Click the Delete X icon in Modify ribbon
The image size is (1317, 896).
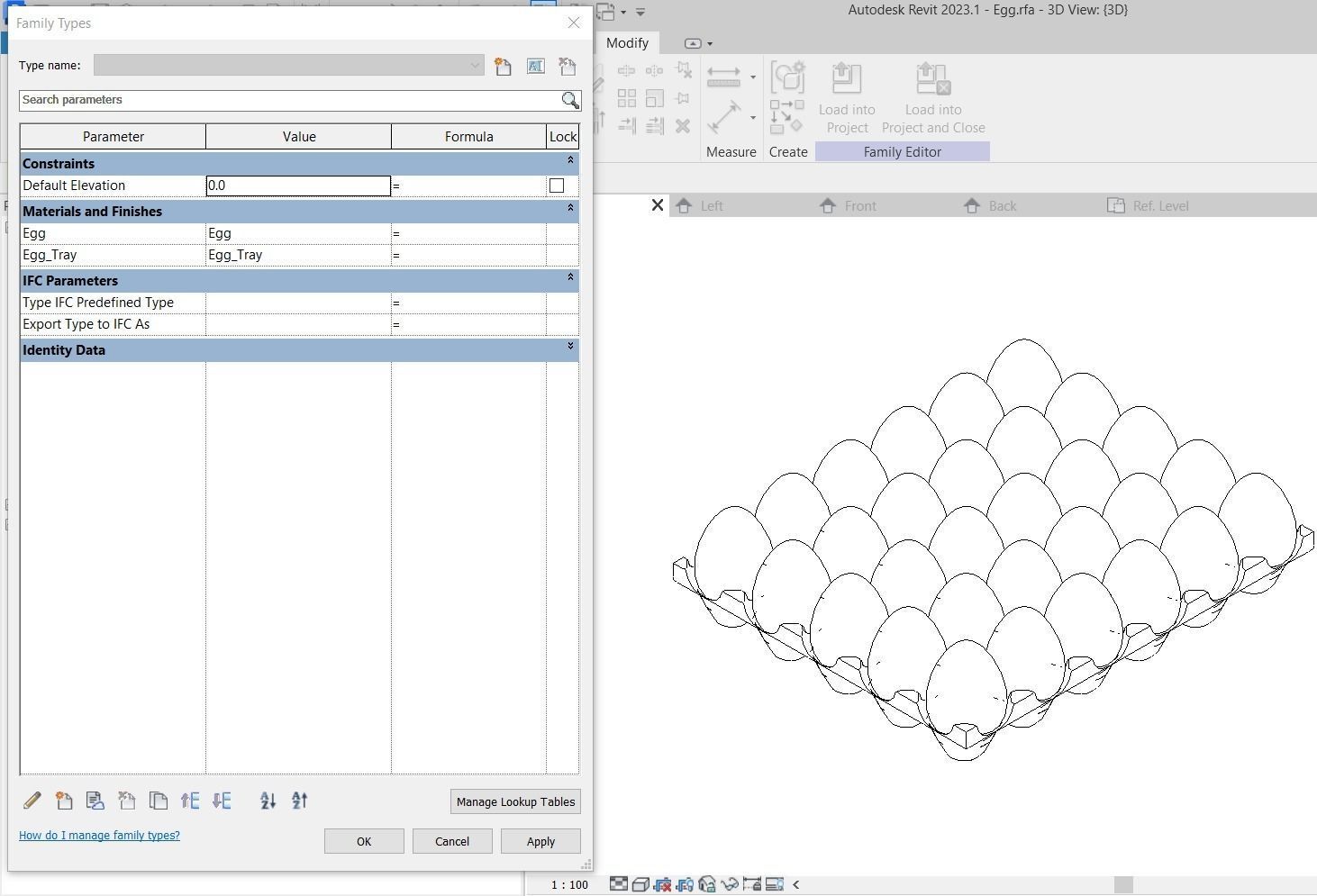pos(683,126)
